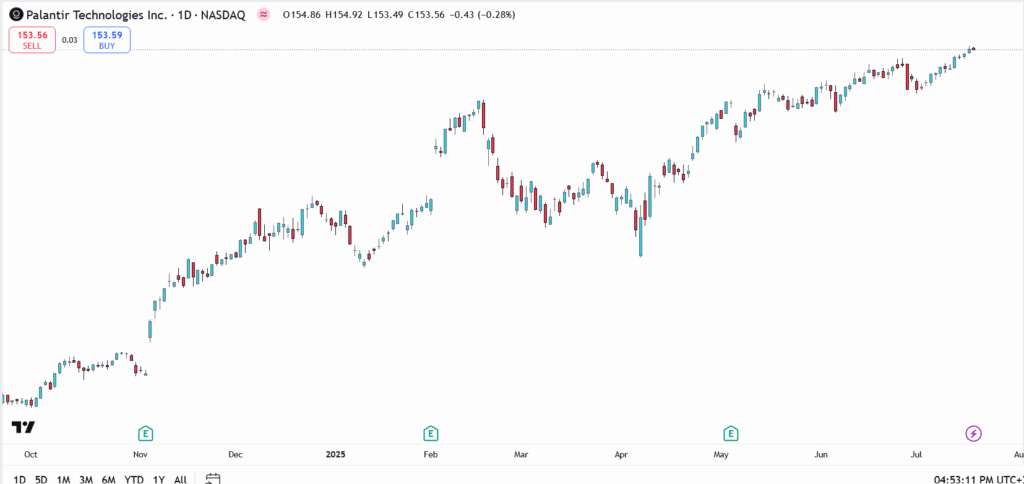Open the date range calendar icon

(213, 479)
